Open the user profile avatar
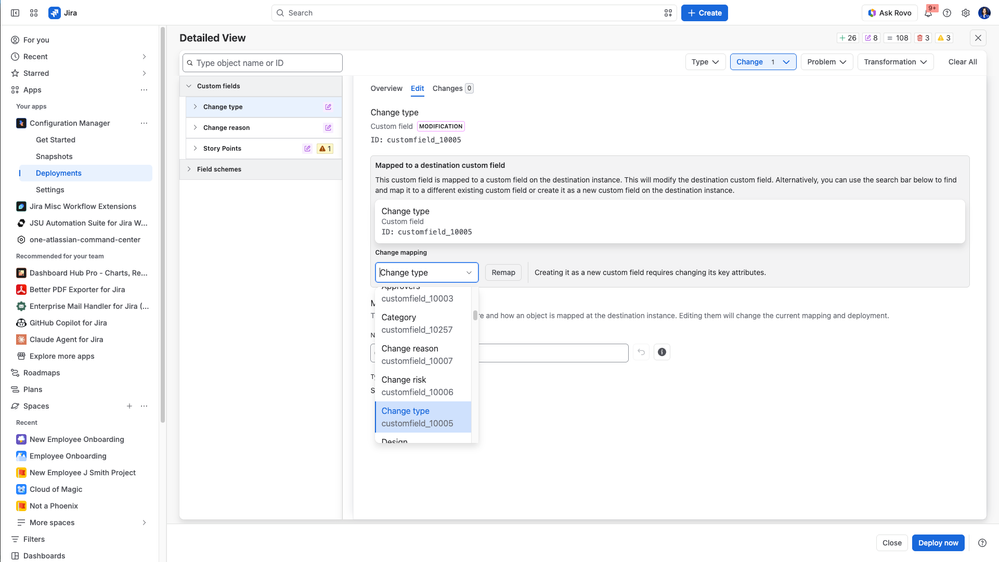The image size is (999, 562). pos(984,13)
